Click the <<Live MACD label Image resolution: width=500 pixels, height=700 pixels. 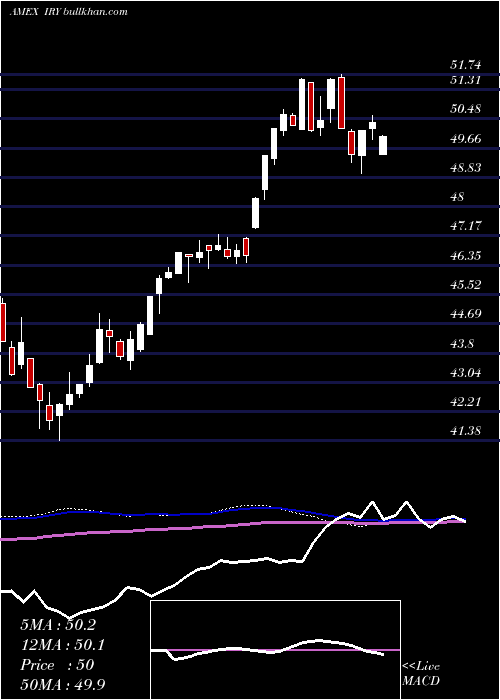click(421, 674)
